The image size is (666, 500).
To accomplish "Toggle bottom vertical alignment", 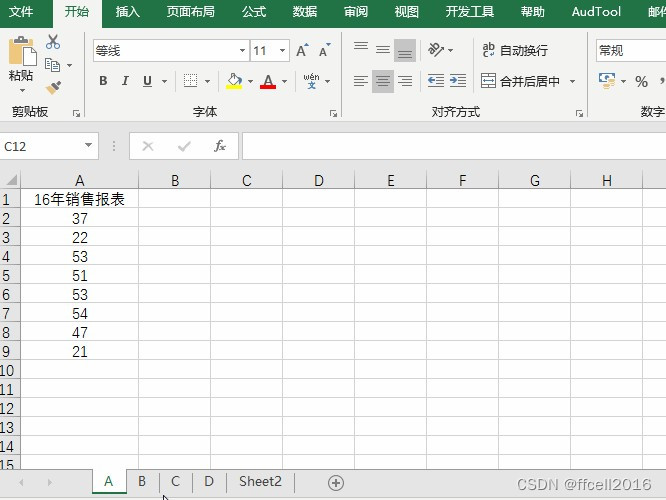I will (x=405, y=50).
